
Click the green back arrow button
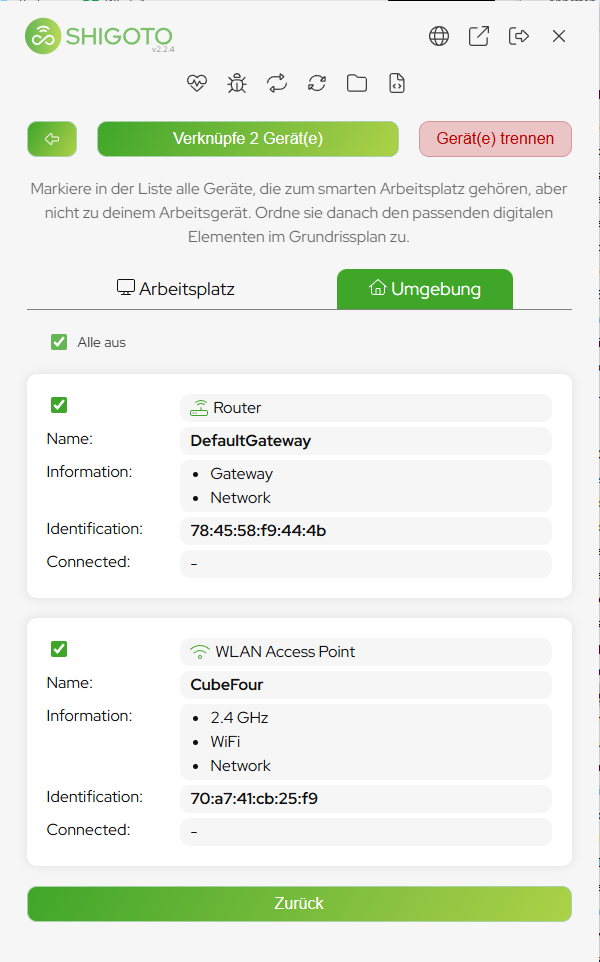click(x=52, y=139)
